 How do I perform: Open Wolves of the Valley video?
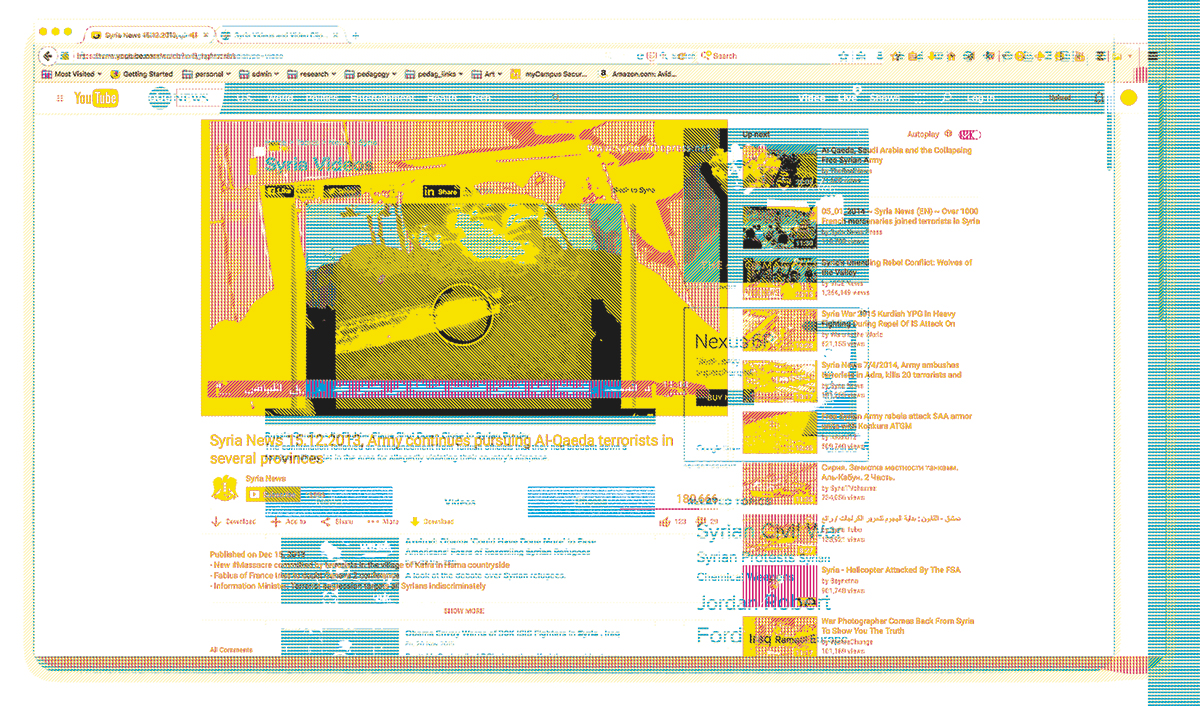780,277
